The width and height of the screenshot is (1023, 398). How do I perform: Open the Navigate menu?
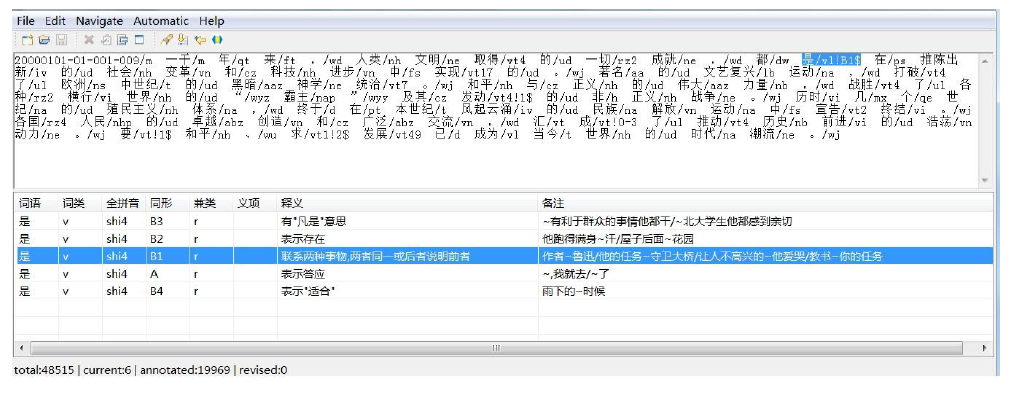click(x=99, y=21)
